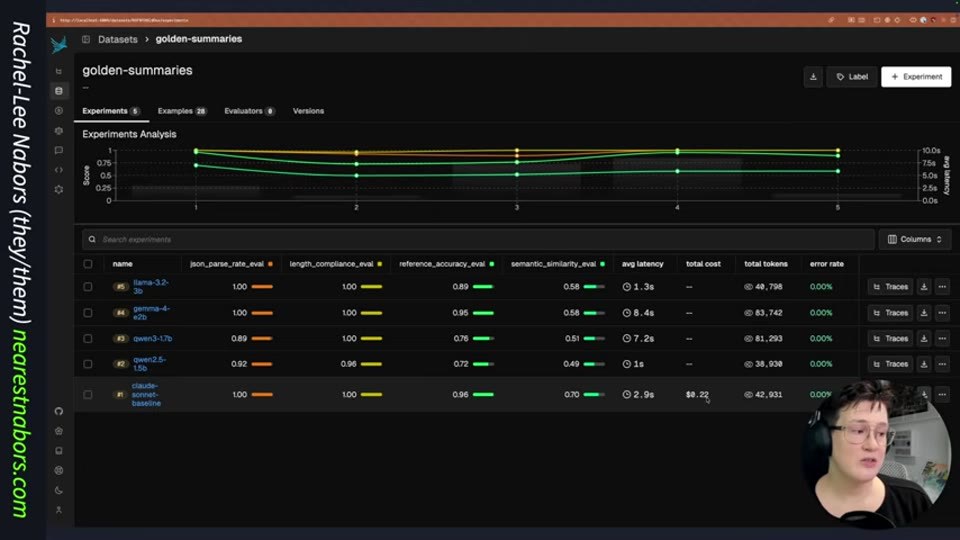Tick the claude-sonnet-baseline row checkbox
The height and width of the screenshot is (540, 960).
click(x=88, y=395)
